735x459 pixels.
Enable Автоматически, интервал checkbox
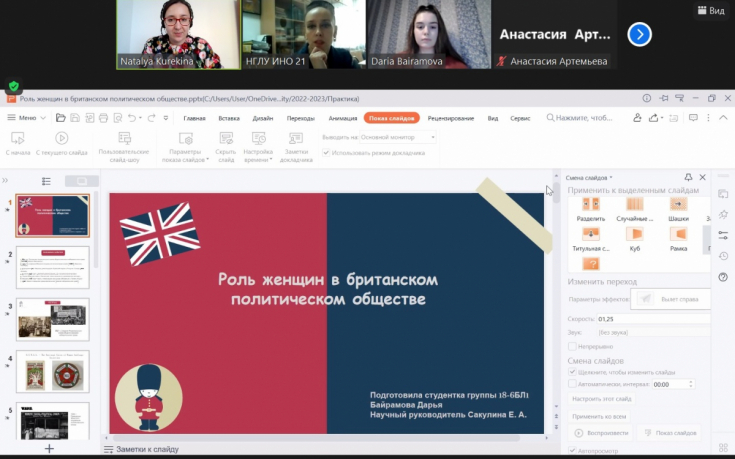coord(572,384)
